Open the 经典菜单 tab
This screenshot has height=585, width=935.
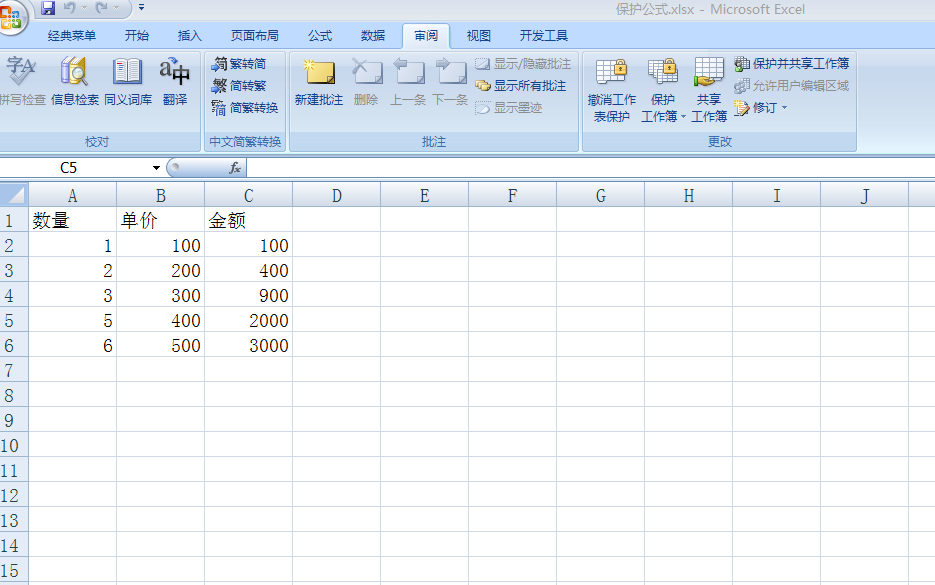[72, 36]
